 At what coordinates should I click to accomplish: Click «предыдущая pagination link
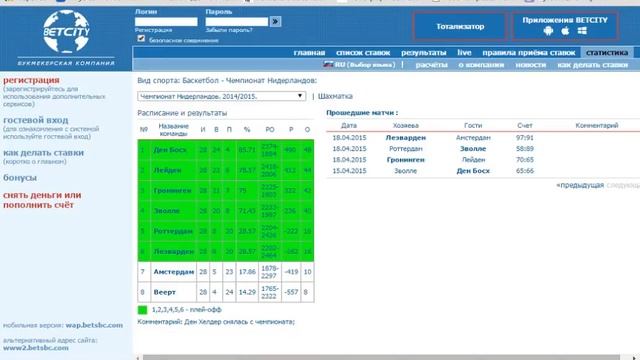580,185
